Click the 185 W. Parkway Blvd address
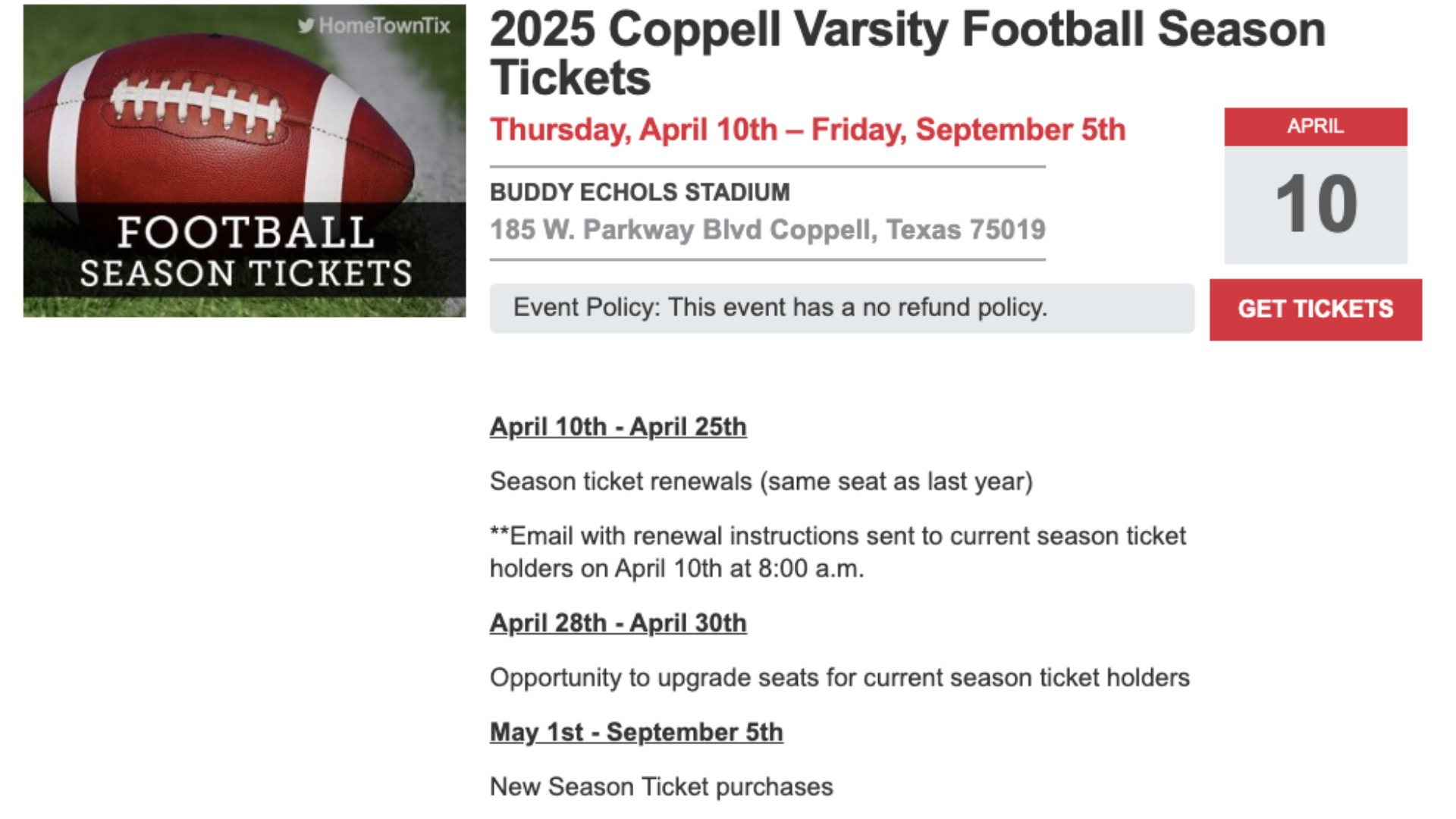The height and width of the screenshot is (819, 1456). 767,230
